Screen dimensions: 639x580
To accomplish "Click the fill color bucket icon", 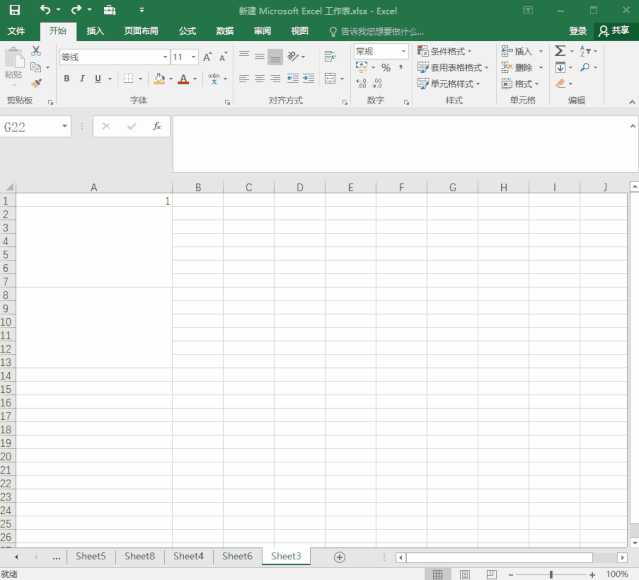I will pos(158,79).
